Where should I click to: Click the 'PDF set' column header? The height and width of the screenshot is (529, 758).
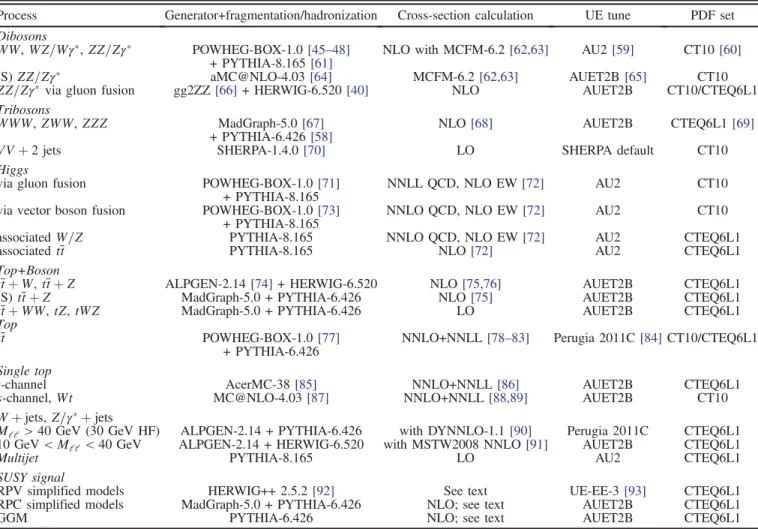(712, 15)
